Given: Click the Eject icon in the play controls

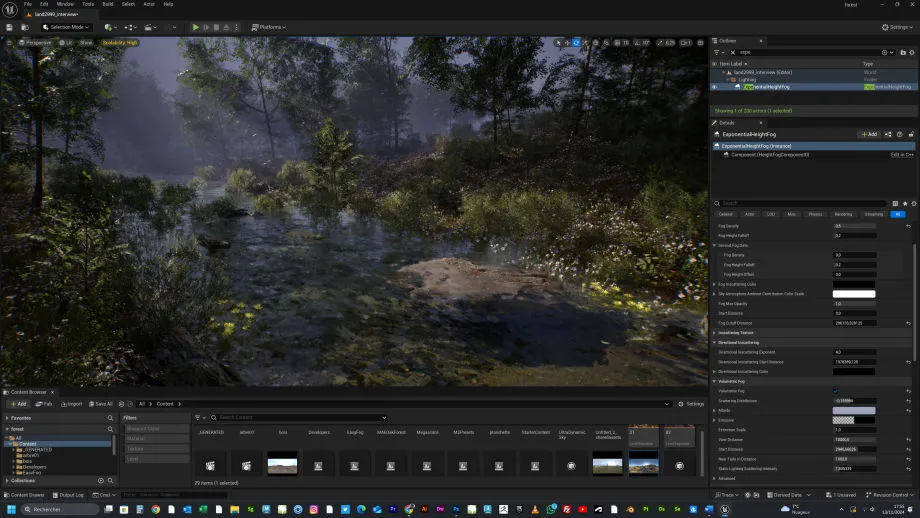Looking at the screenshot, I should (226, 27).
